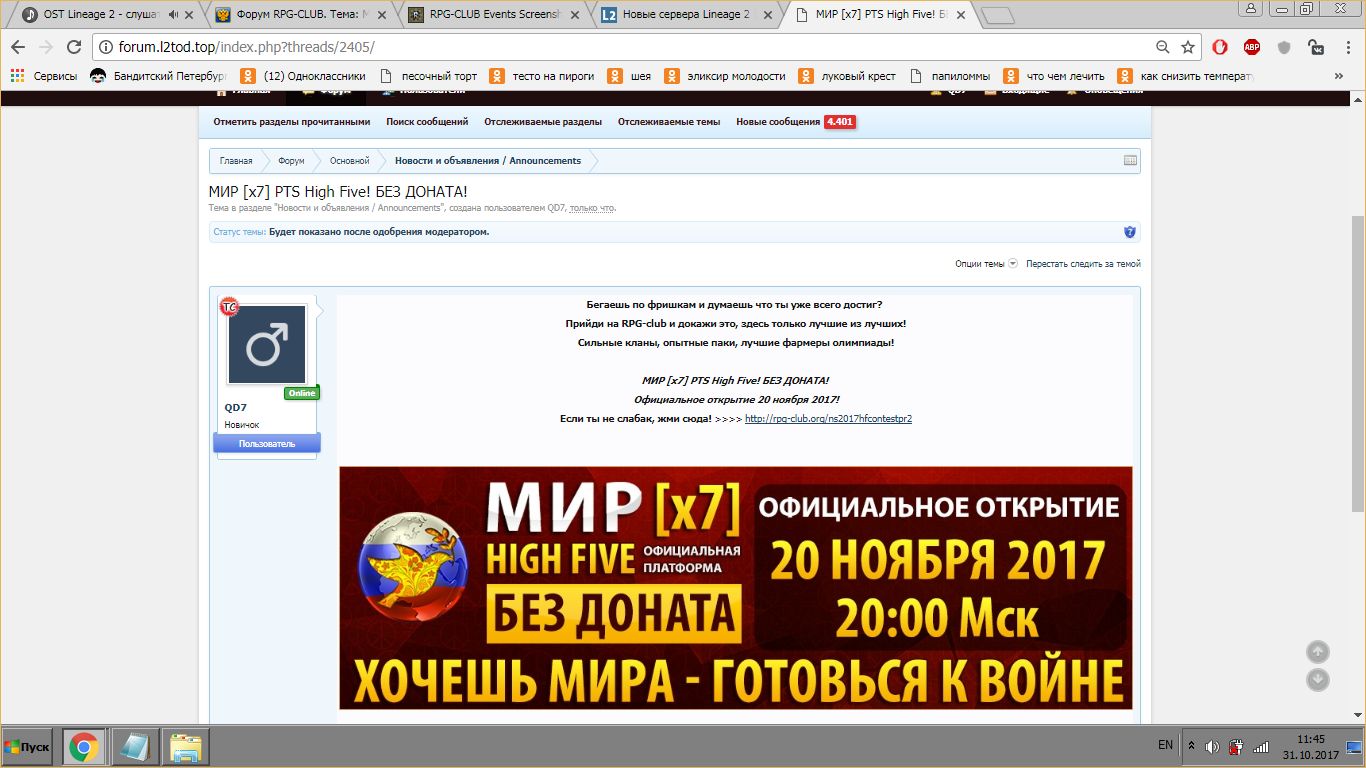Image resolution: width=1366 pixels, height=768 pixels.
Task: Open the тесто на пироги bookmark
Action: [542, 76]
